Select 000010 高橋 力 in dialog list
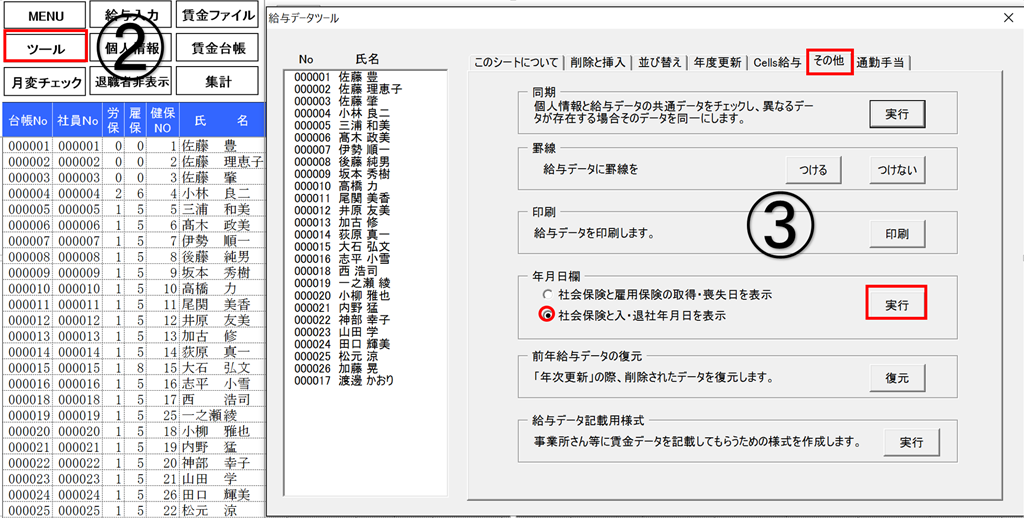1024x518 pixels. point(366,186)
